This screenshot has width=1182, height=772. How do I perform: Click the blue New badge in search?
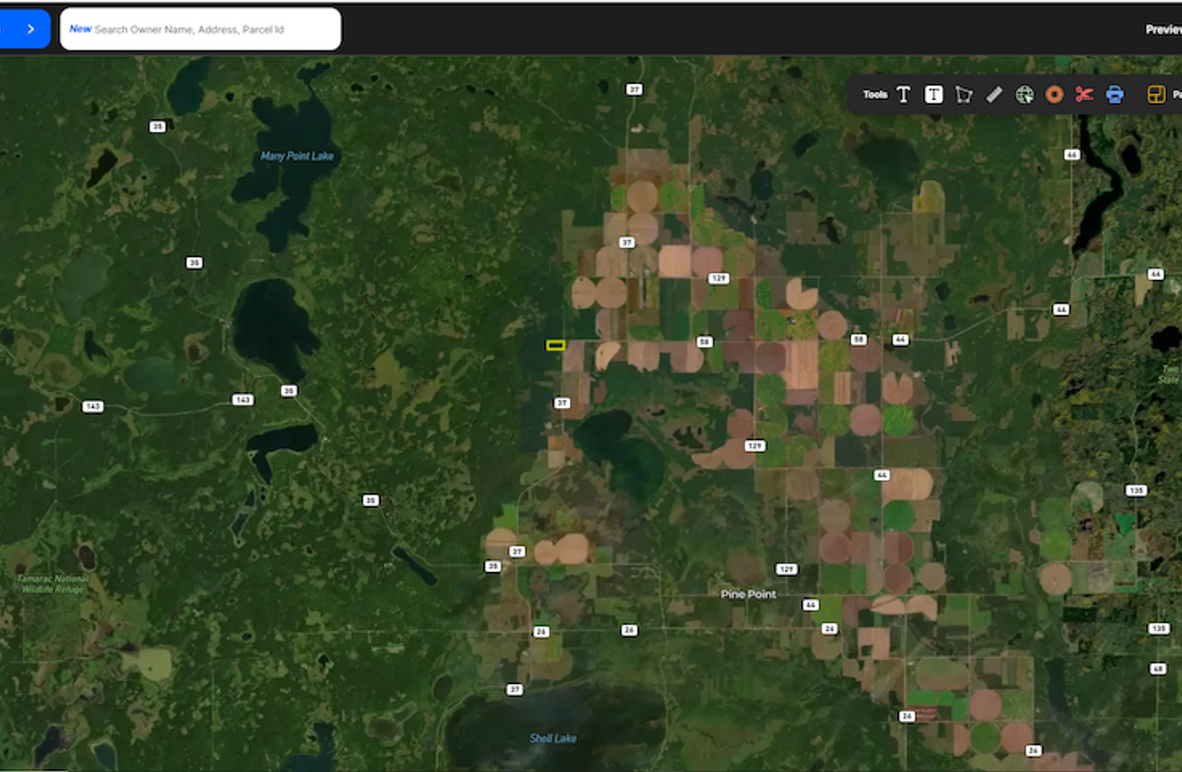click(x=80, y=29)
